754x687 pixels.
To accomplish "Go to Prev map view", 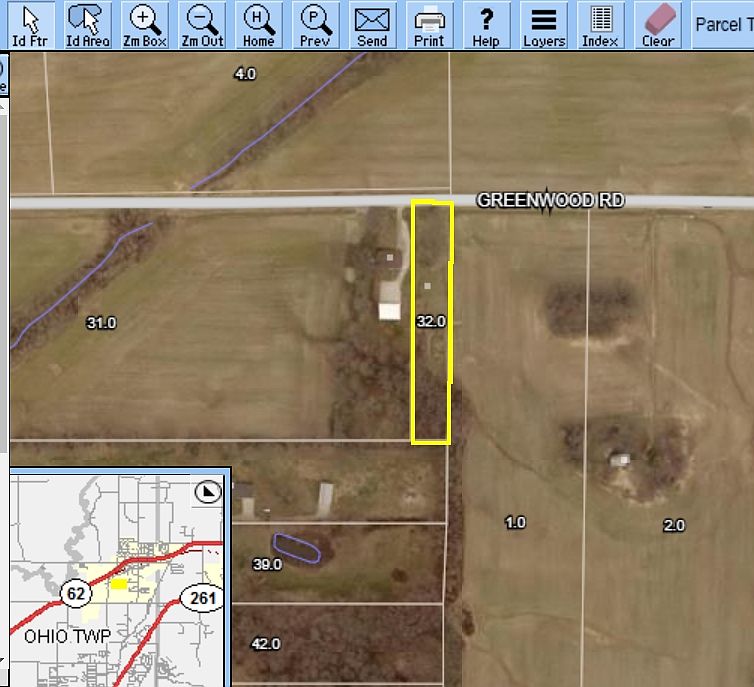I will pos(315,25).
